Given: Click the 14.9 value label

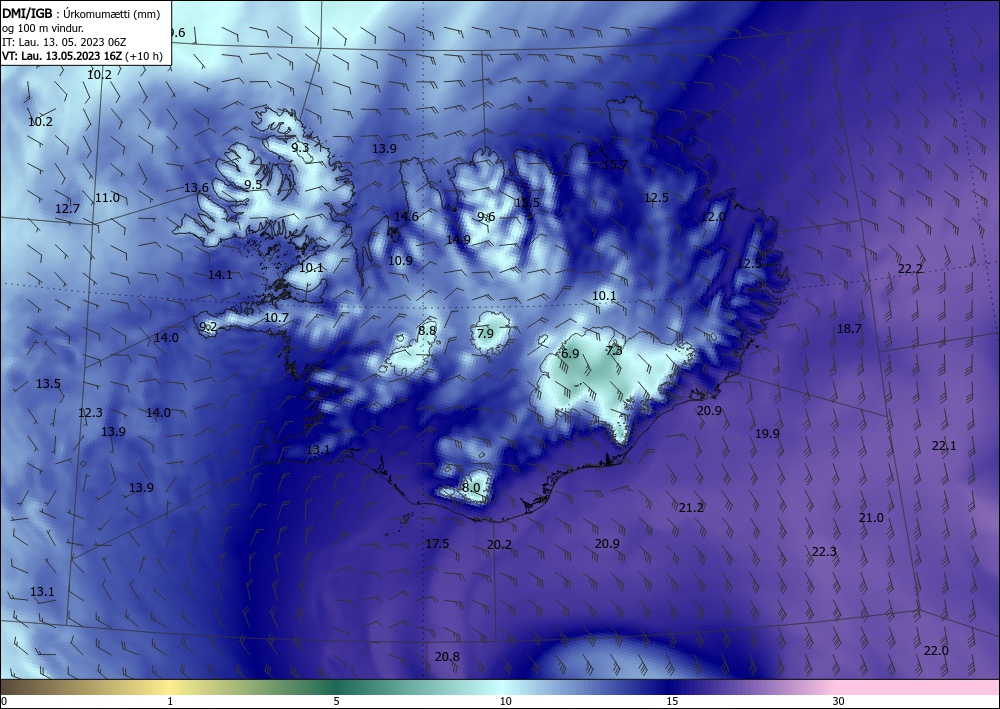Looking at the screenshot, I should click(458, 240).
